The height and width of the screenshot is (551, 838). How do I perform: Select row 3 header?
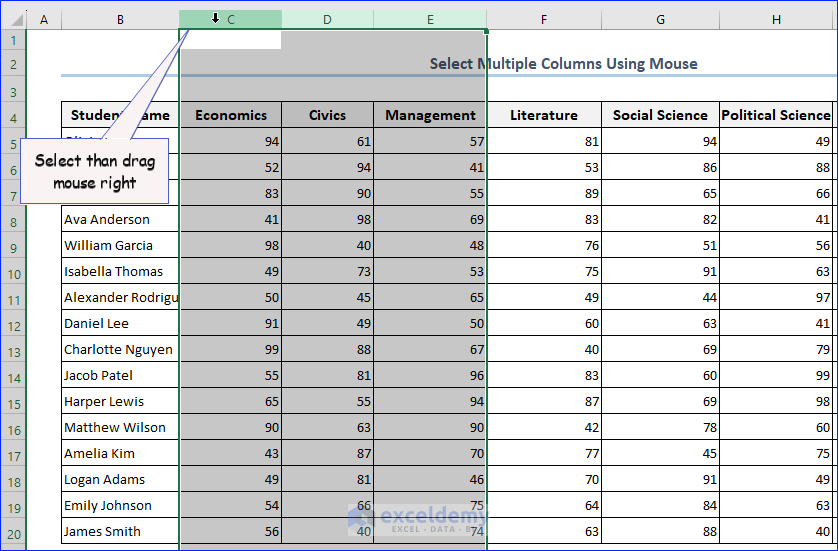click(x=13, y=91)
